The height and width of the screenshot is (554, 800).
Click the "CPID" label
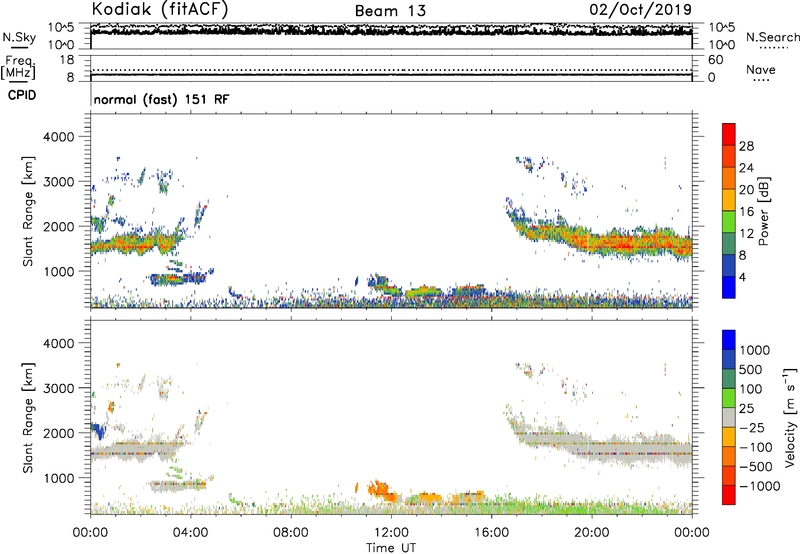coord(22,95)
